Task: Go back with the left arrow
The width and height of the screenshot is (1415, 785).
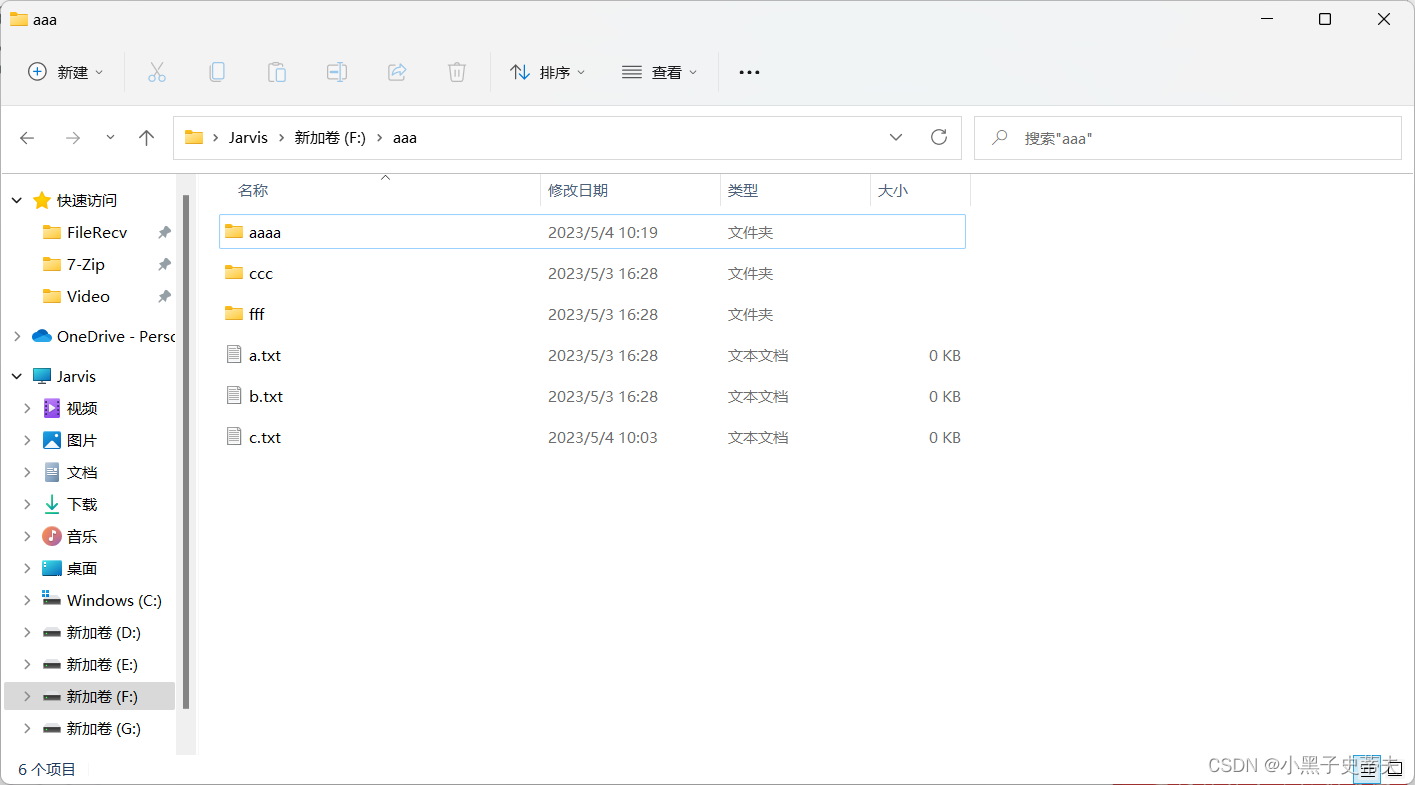Action: [27, 138]
